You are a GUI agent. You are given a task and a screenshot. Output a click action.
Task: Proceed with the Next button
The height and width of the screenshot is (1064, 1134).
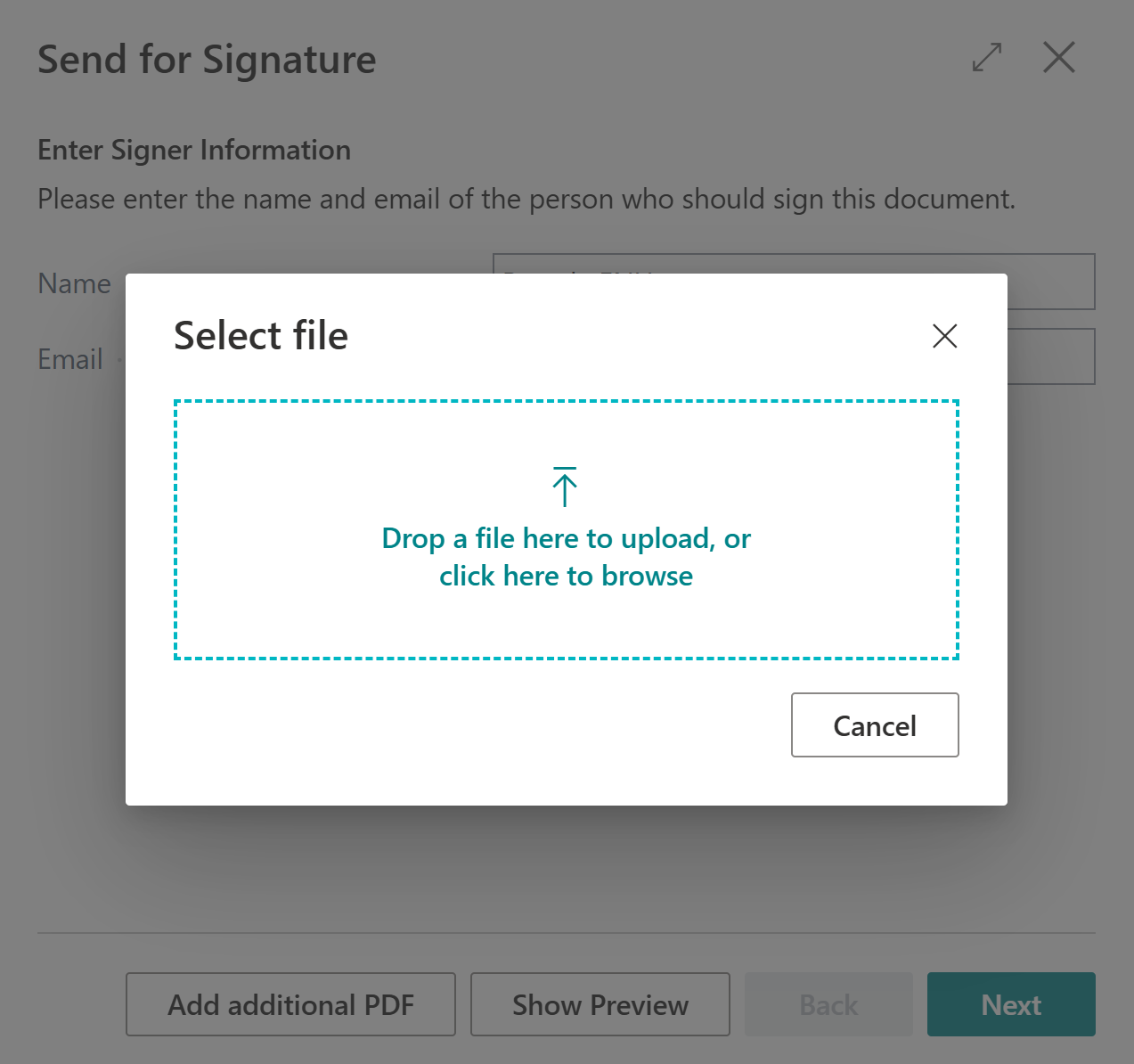1011,1004
